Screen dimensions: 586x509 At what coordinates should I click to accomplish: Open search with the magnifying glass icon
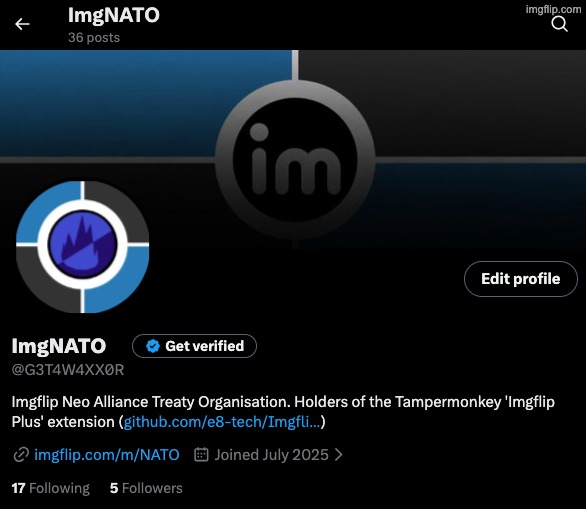[x=559, y=24]
